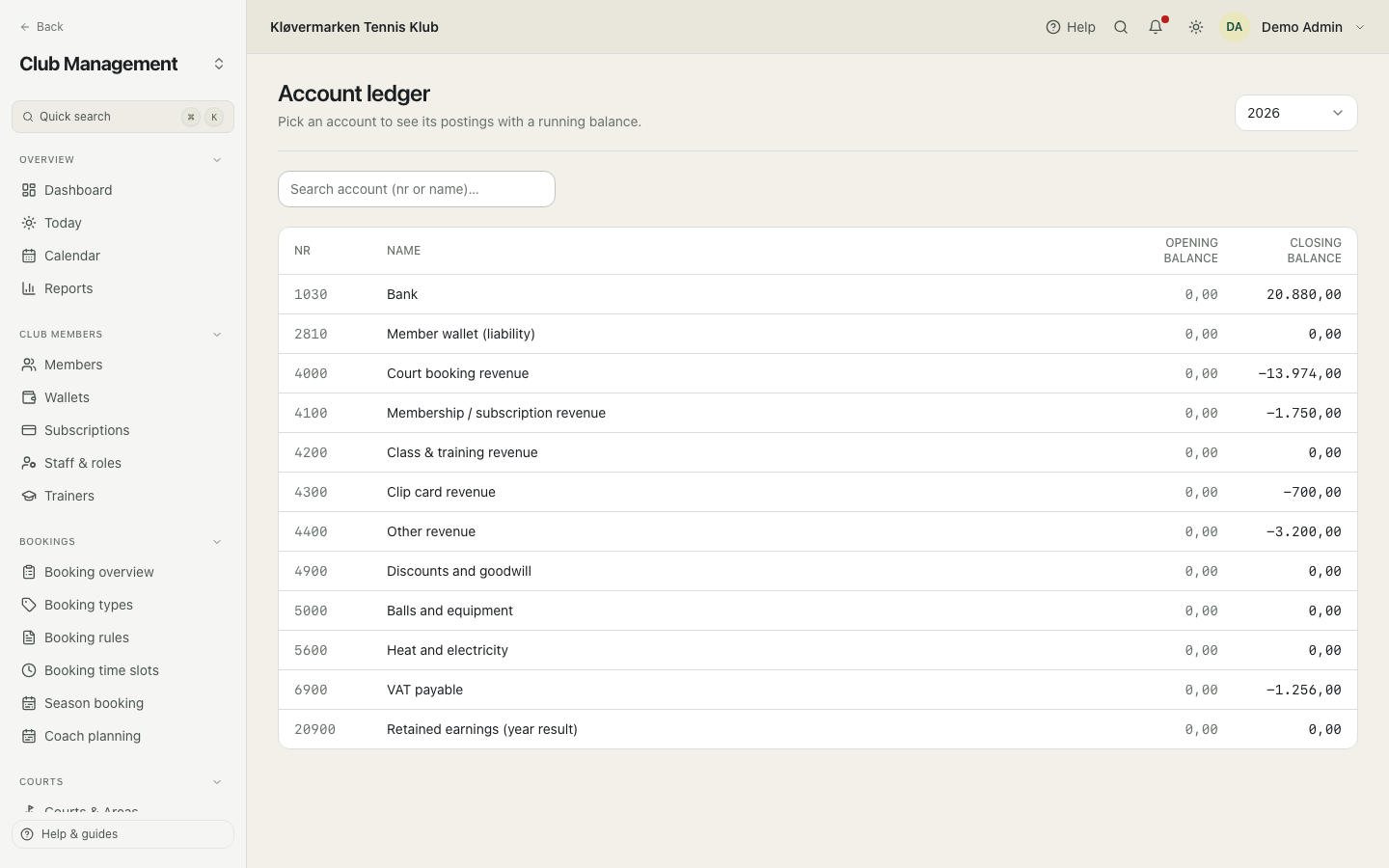Select the 1030 Bank account row
Screen dimensions: 1389x868
pyautogui.click(x=818, y=294)
